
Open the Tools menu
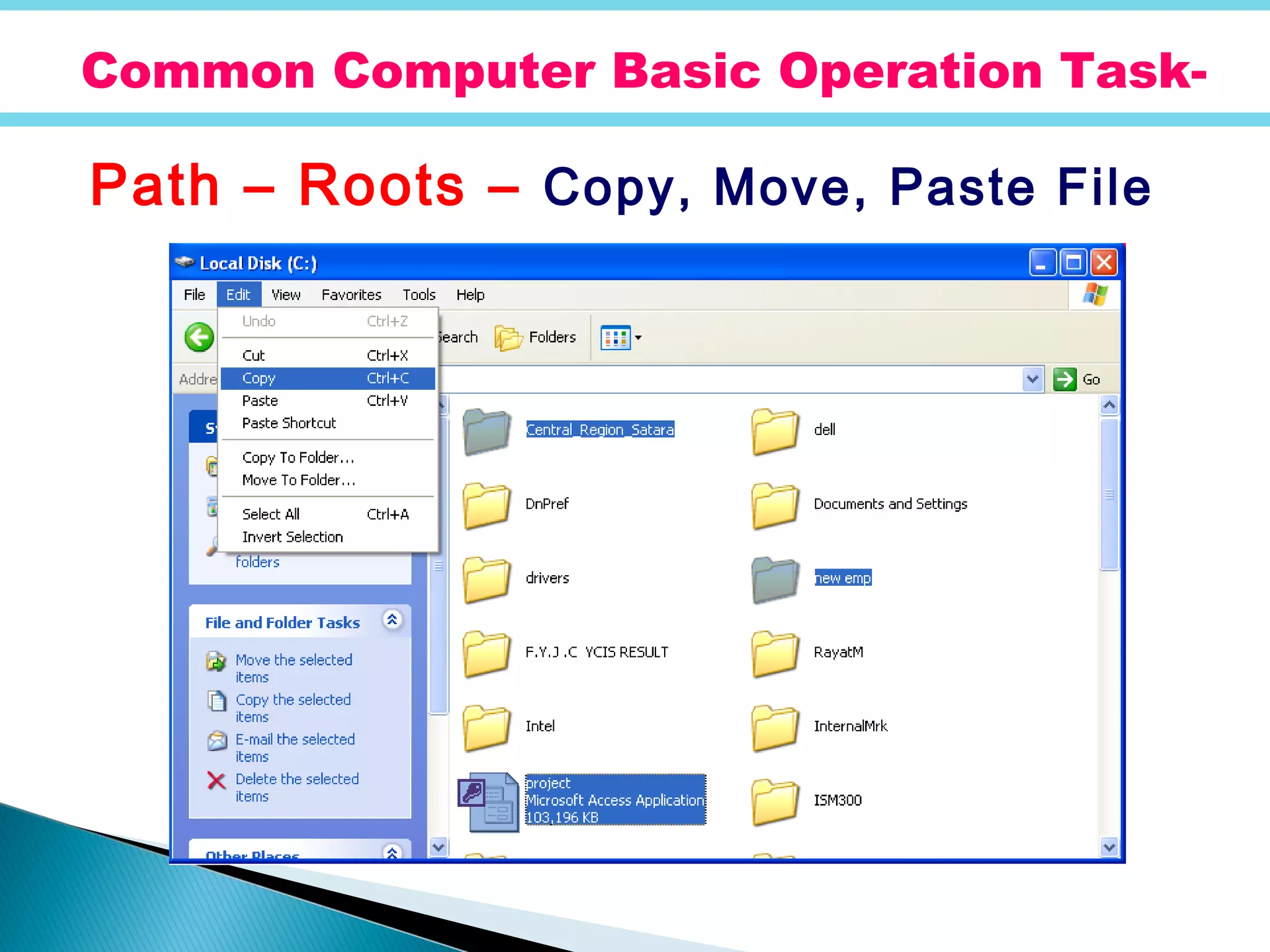coord(419,295)
